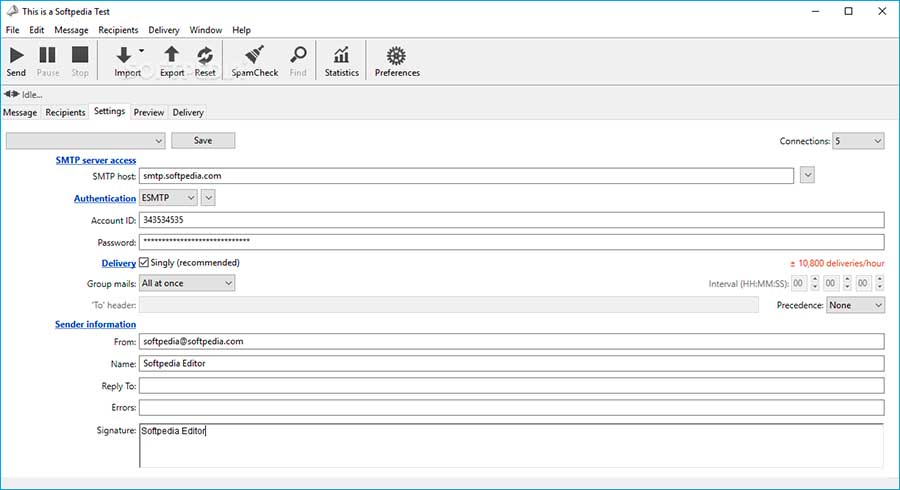Toggle the Singly (recommended) checkbox
Image resolution: width=900 pixels, height=490 pixels.
144,263
